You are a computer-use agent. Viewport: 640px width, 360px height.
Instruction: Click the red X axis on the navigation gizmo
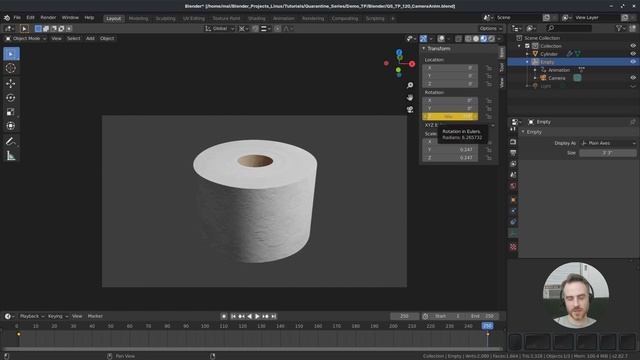coord(412,64)
